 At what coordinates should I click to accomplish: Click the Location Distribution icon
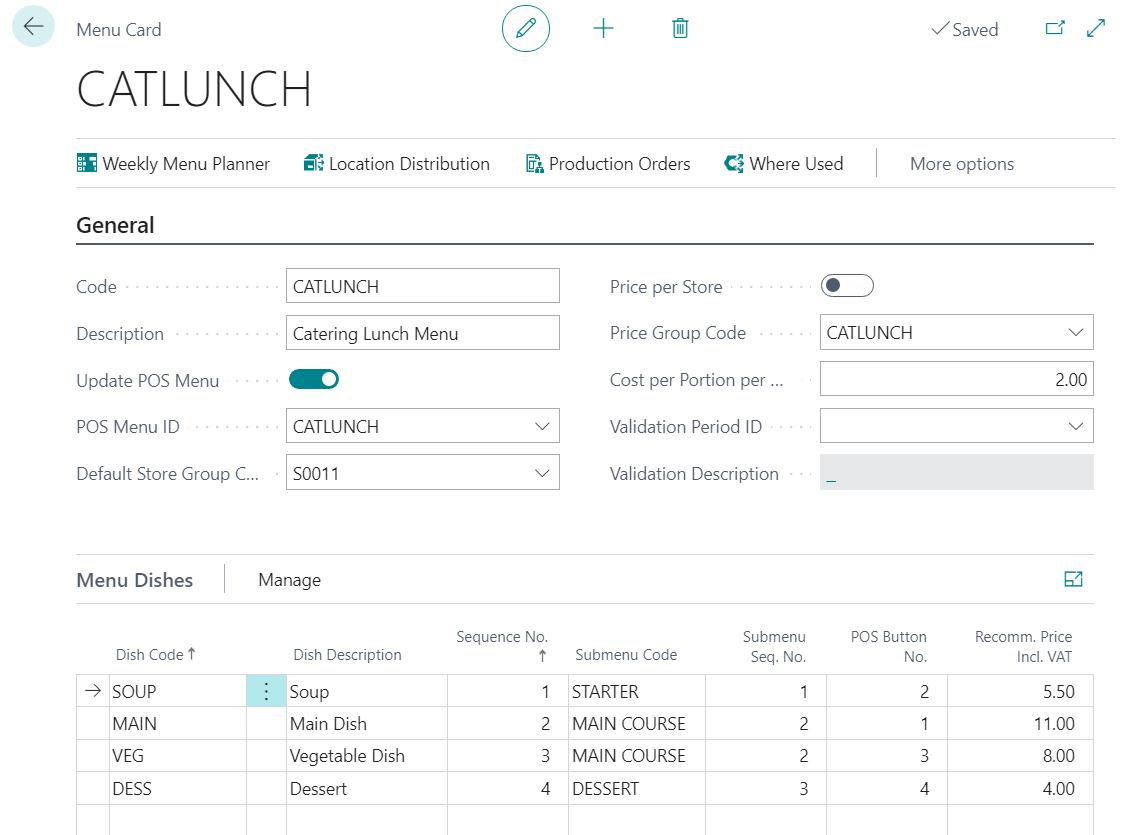[x=313, y=163]
